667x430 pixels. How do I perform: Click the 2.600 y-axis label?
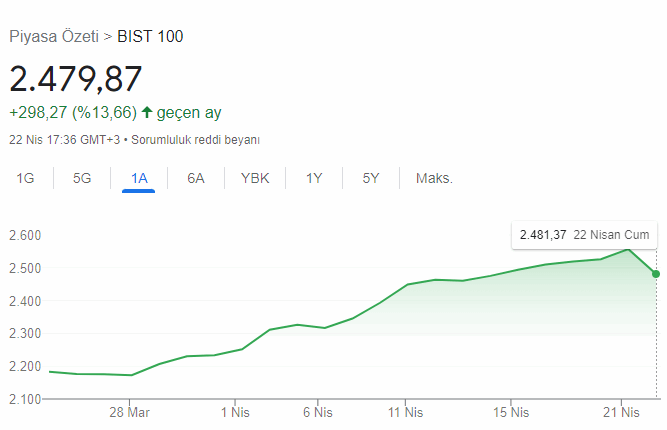click(x=25, y=235)
